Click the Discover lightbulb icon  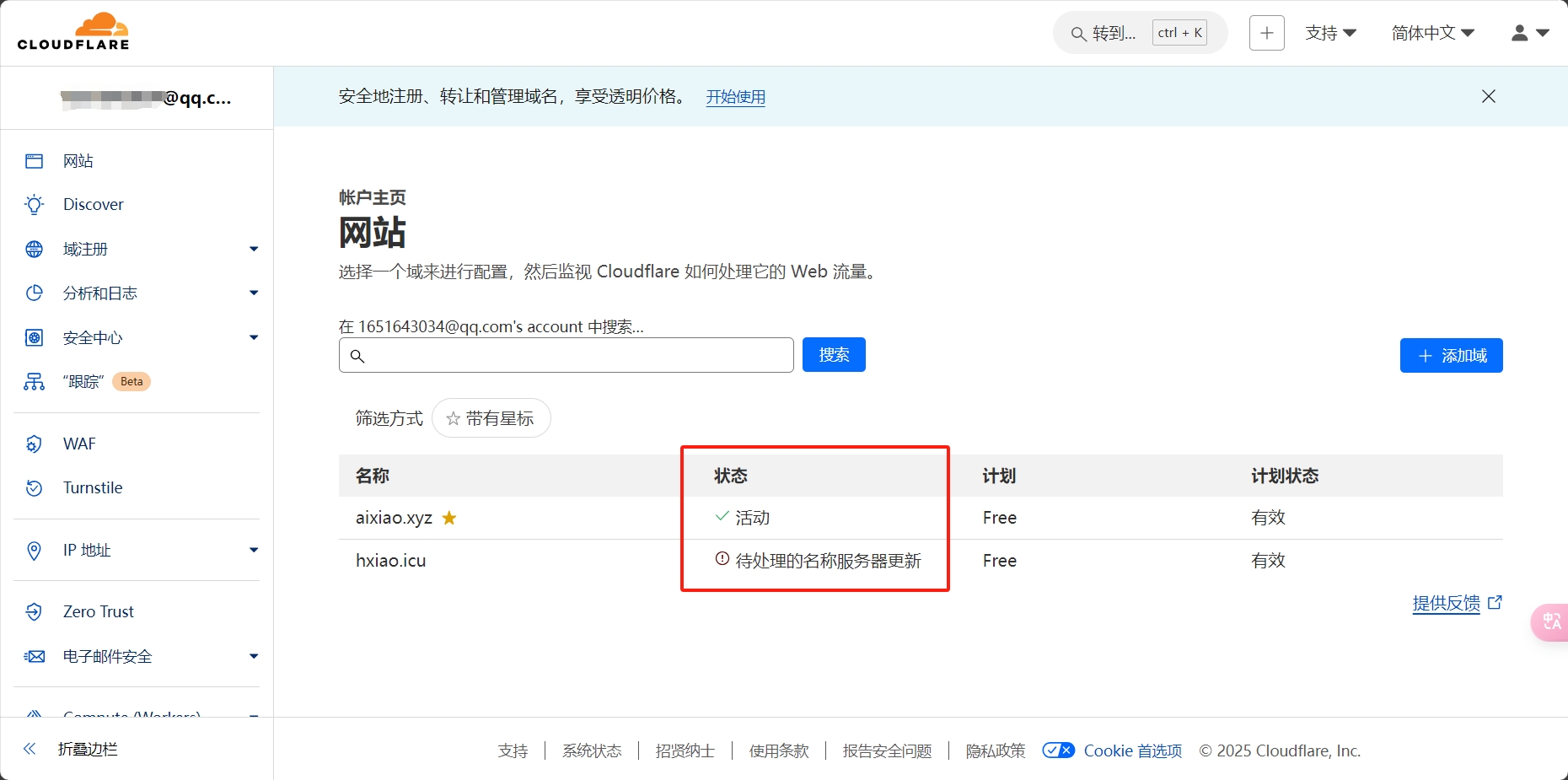click(x=34, y=205)
